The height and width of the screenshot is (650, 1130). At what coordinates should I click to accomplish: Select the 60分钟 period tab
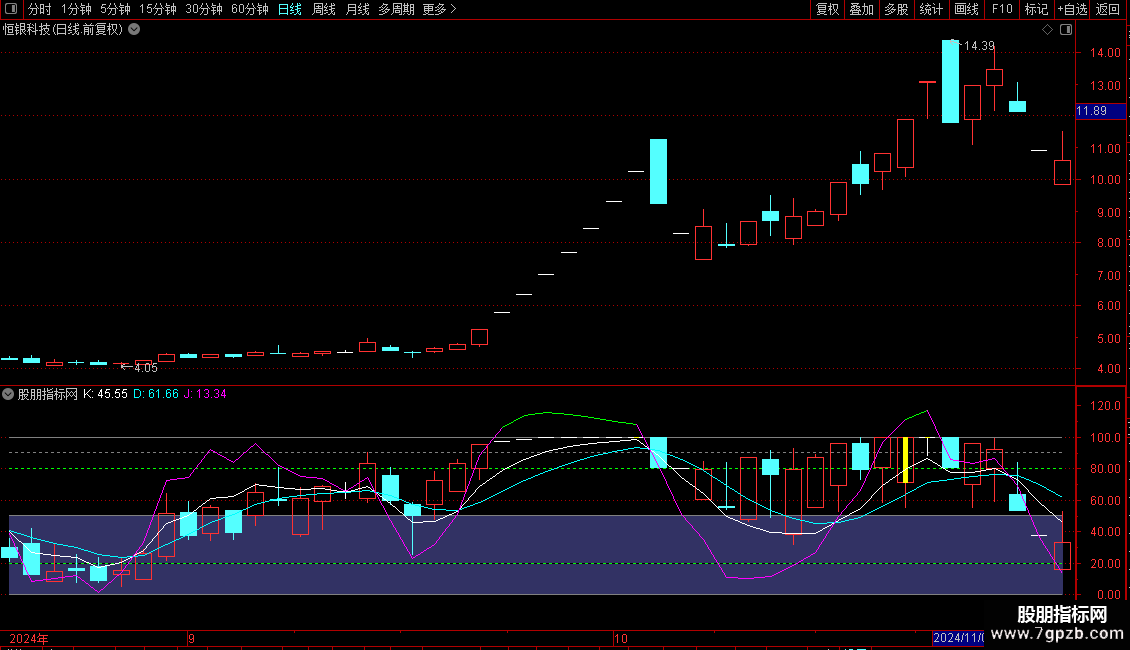(x=250, y=9)
